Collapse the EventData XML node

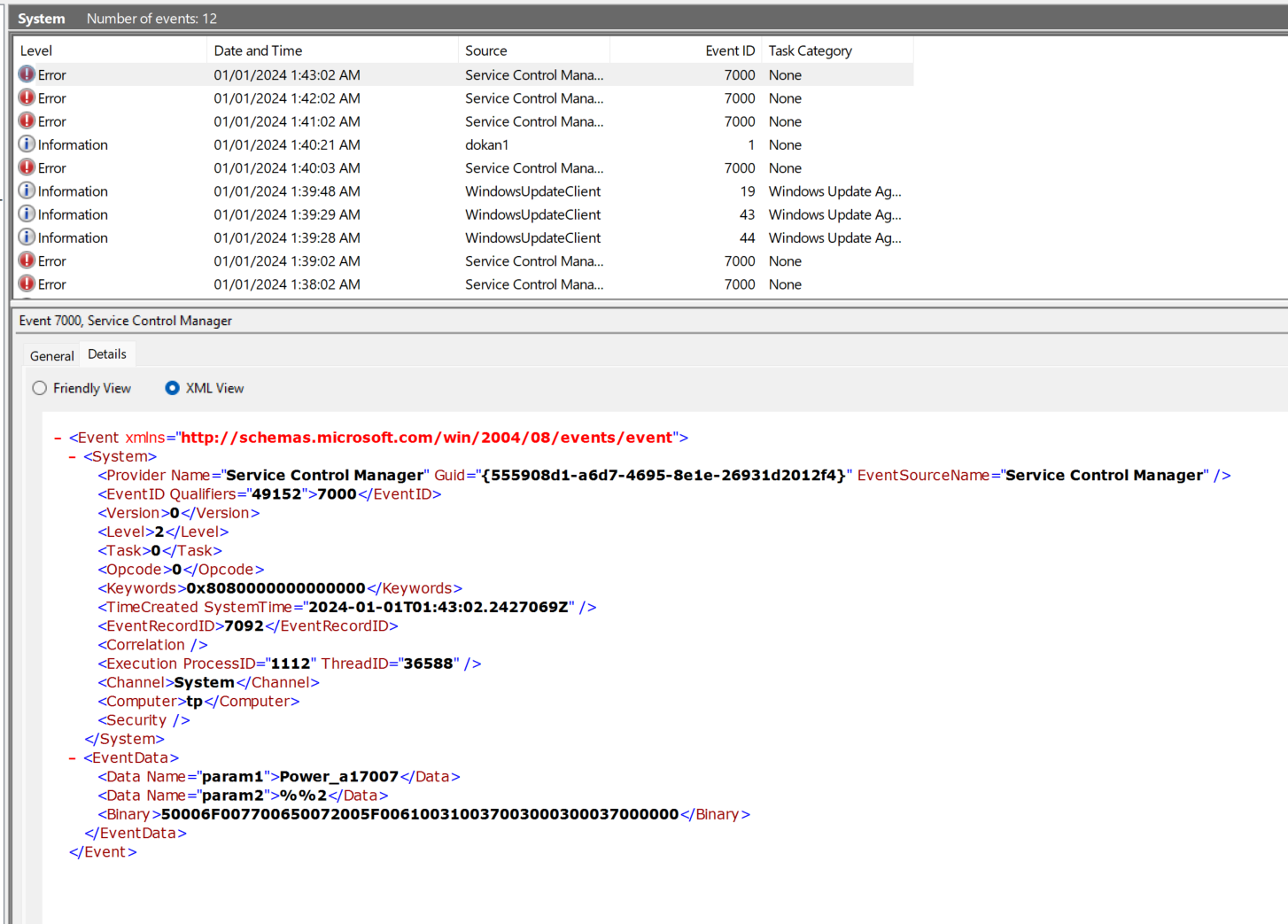tap(73, 757)
